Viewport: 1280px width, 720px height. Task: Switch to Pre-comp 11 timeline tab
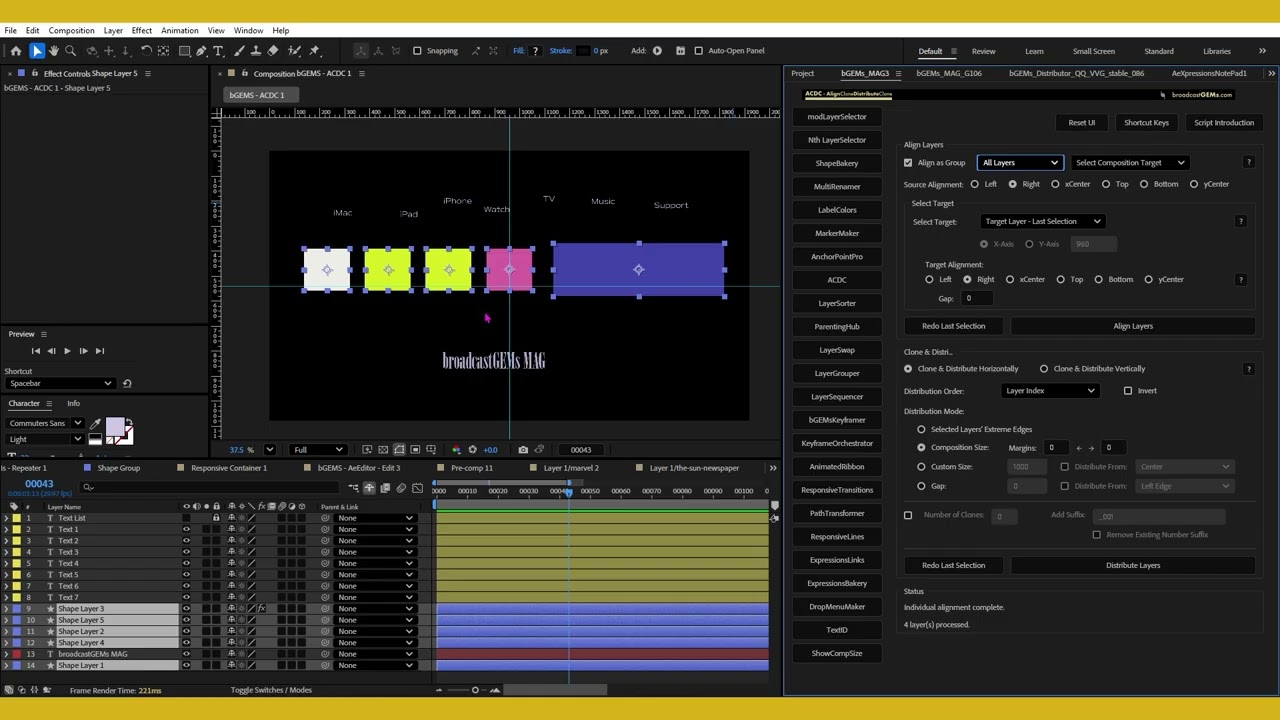point(471,468)
